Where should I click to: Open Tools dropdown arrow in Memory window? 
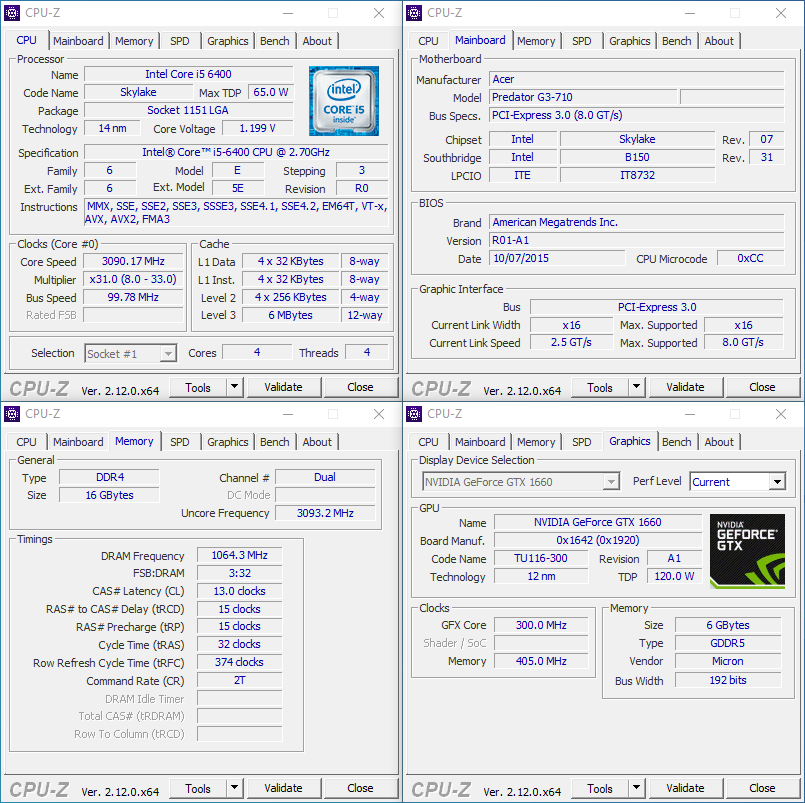pyautogui.click(x=234, y=788)
